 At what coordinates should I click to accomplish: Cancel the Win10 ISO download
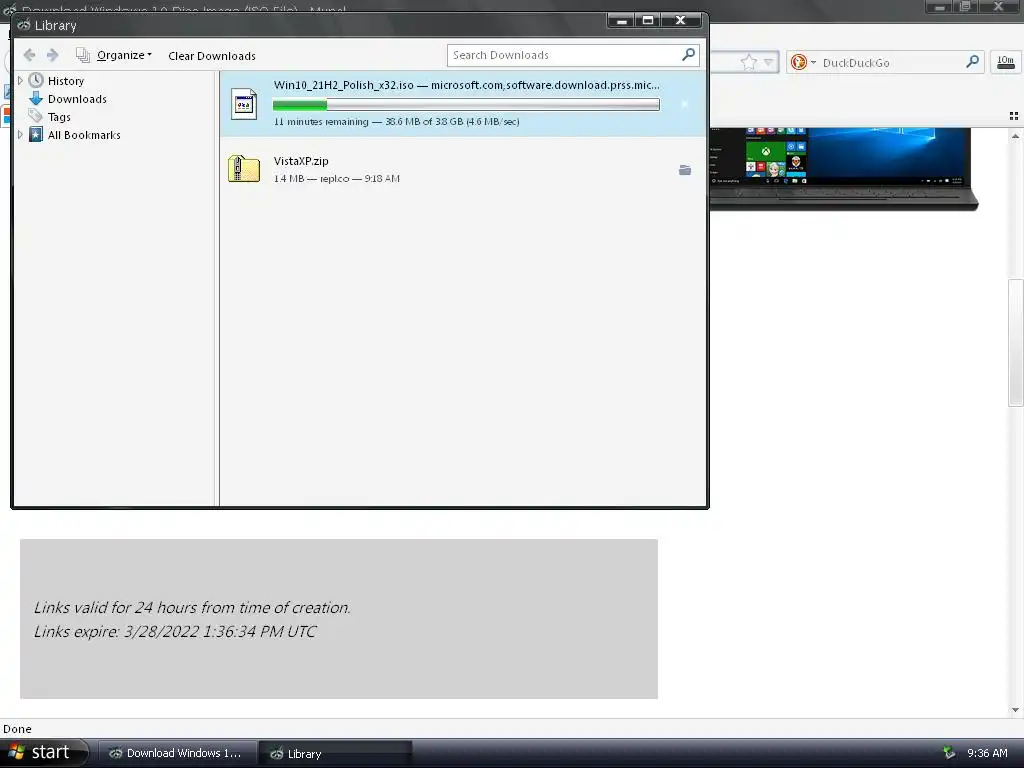click(684, 104)
